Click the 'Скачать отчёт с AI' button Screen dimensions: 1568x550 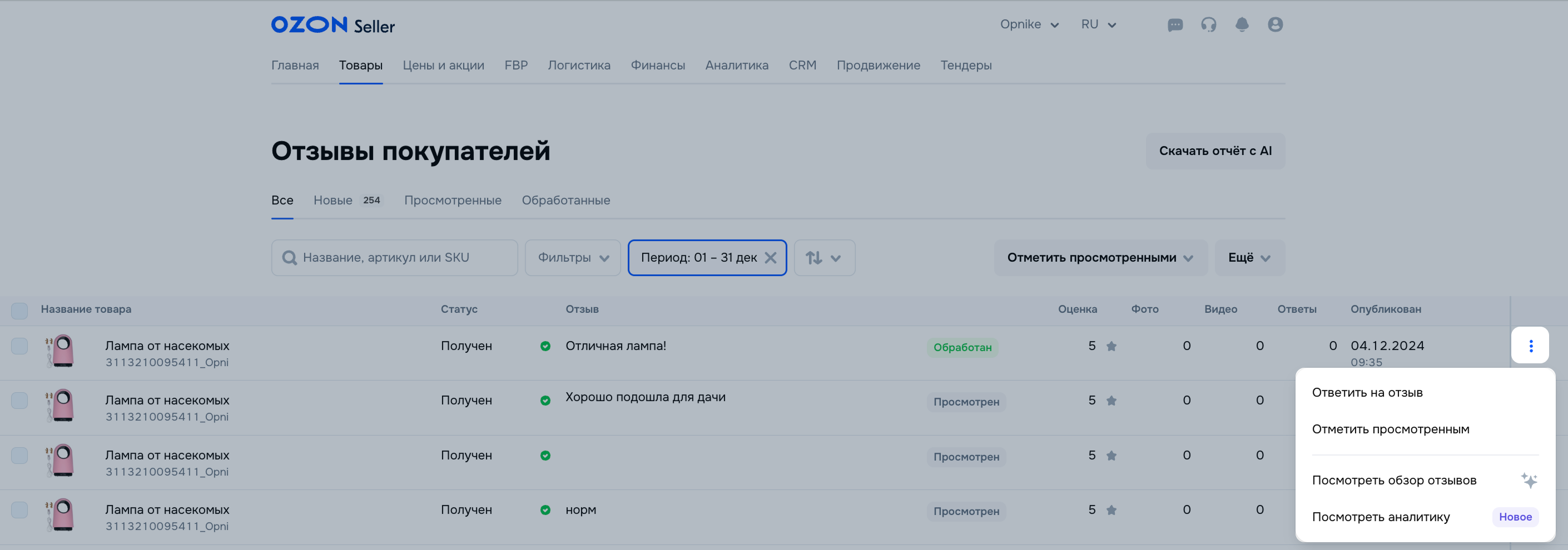coord(1215,151)
